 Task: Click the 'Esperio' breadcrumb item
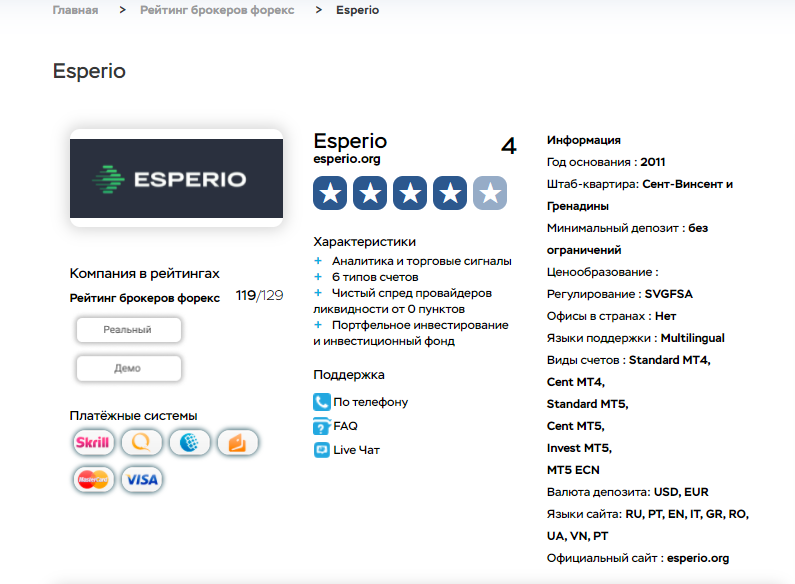pos(357,10)
